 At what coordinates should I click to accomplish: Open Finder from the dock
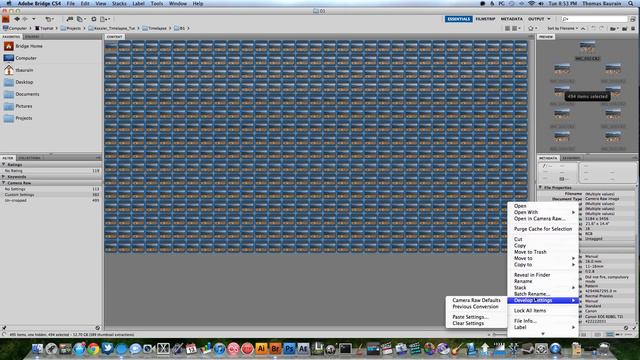(38, 349)
